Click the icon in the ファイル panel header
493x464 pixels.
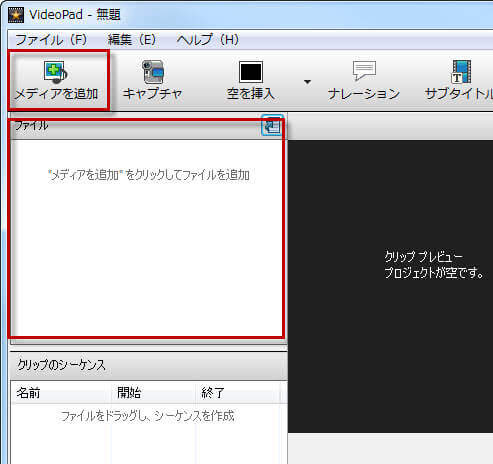coord(272,126)
